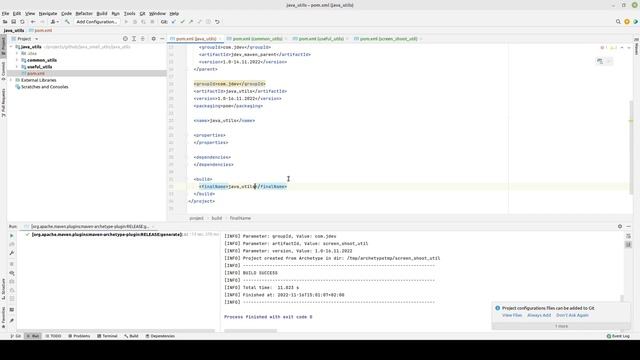Expand the .idea folder

point(17,53)
